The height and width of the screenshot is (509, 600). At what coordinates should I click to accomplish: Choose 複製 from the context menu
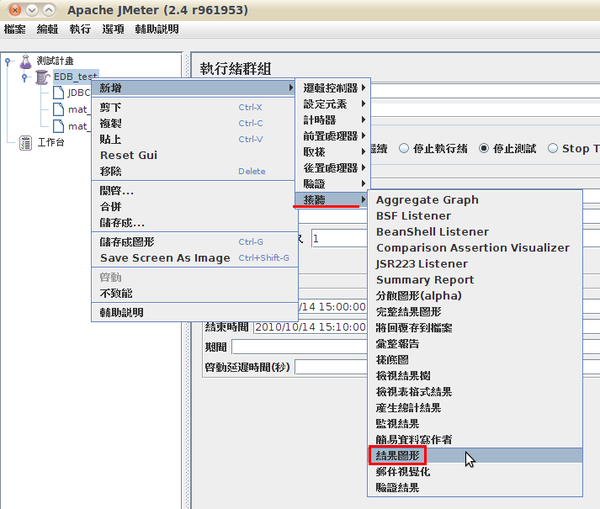coord(194,123)
